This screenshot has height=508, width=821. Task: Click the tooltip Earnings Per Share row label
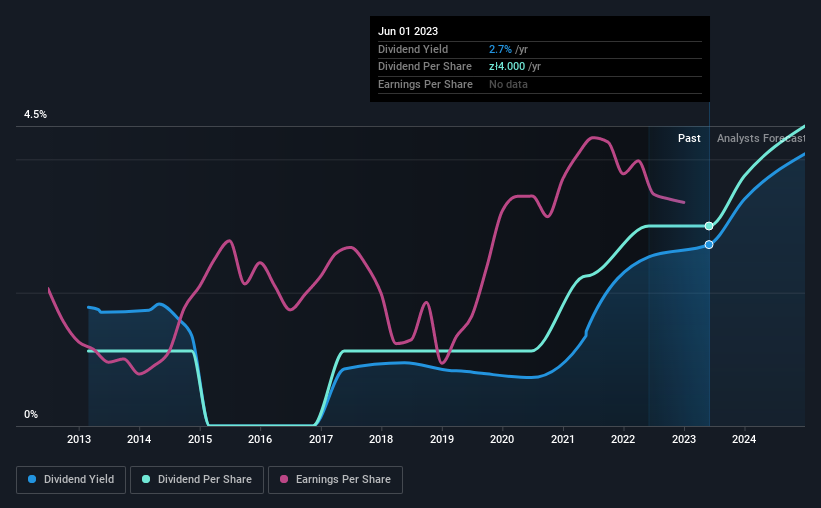[x=425, y=84]
